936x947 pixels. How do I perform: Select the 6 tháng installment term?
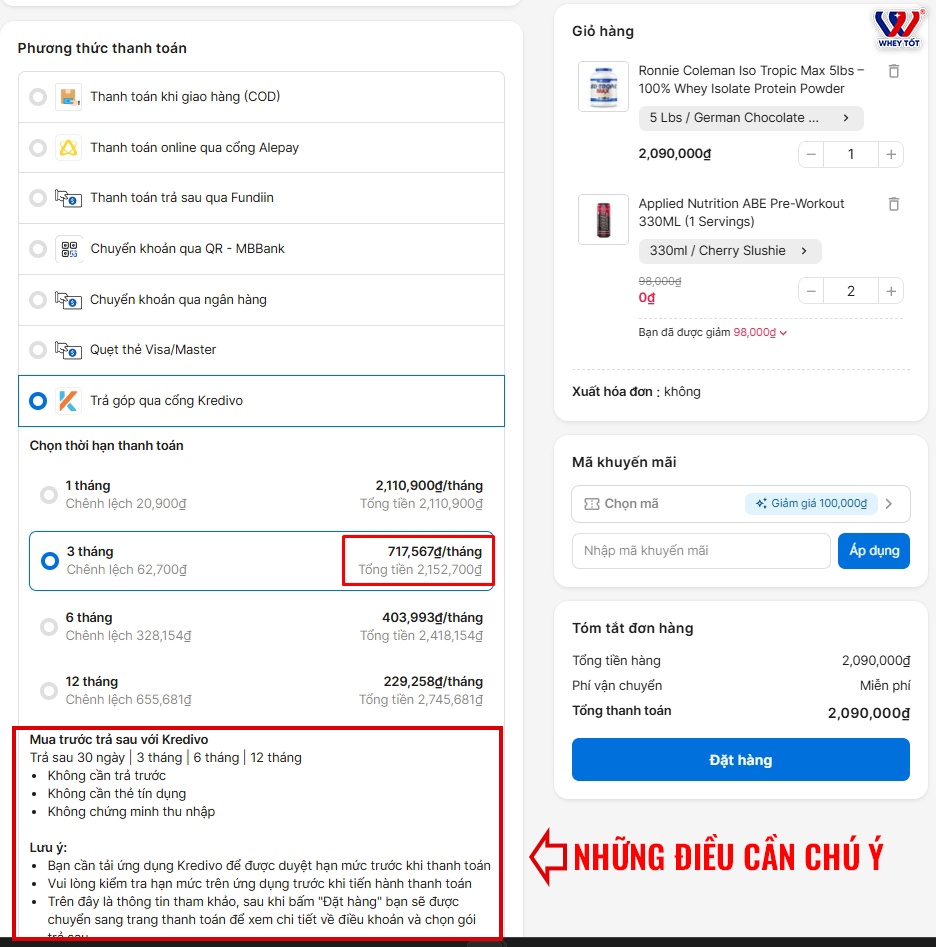pyautogui.click(x=261, y=627)
